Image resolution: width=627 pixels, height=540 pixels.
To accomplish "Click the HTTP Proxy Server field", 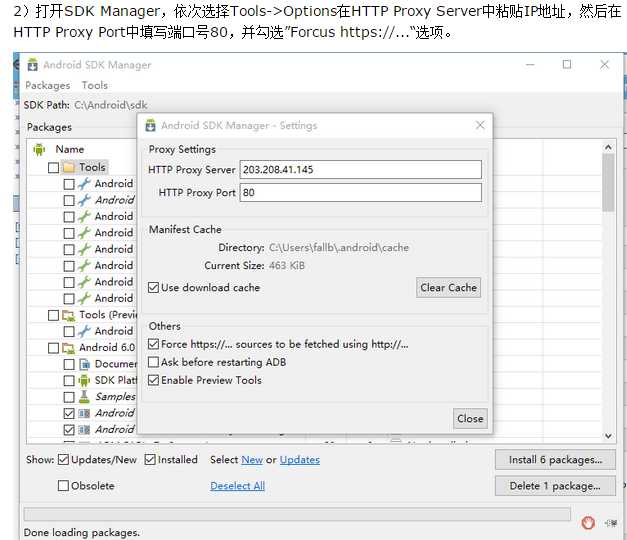I will coord(361,170).
